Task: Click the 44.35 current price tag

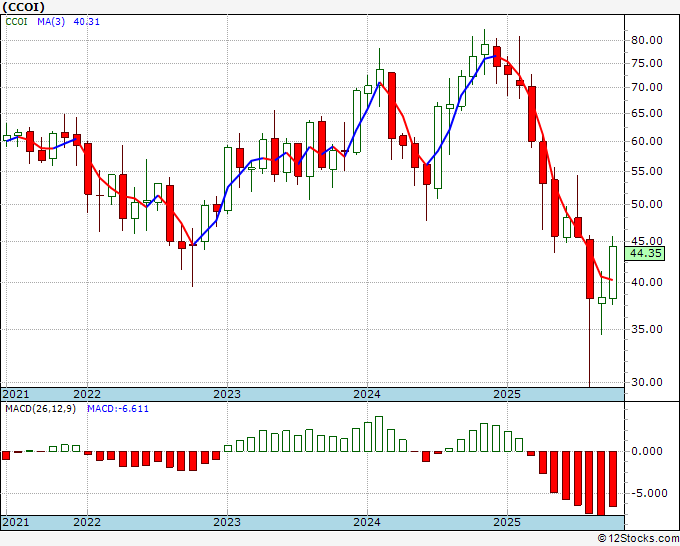Action: (645, 253)
